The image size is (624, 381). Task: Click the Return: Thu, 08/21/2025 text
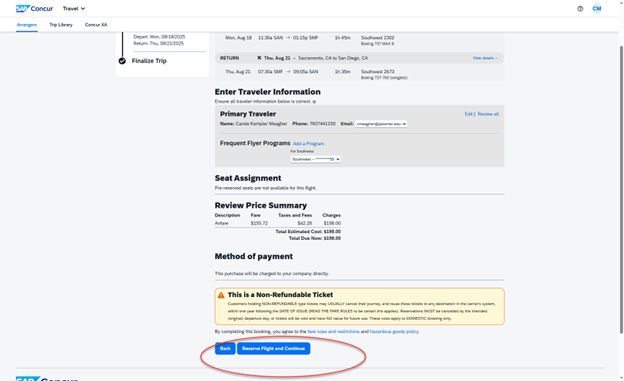pos(158,43)
